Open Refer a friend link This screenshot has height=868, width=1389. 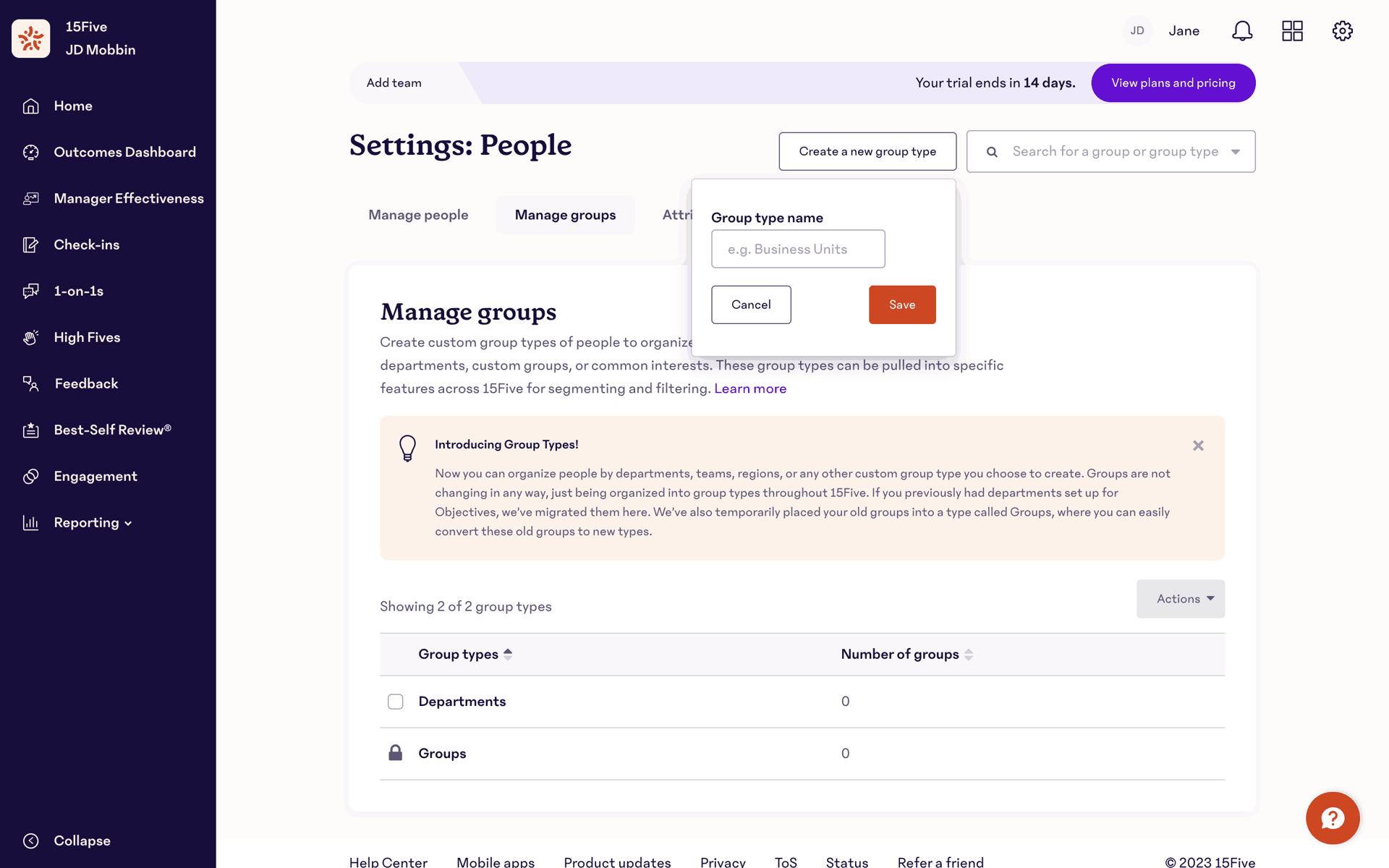940,861
